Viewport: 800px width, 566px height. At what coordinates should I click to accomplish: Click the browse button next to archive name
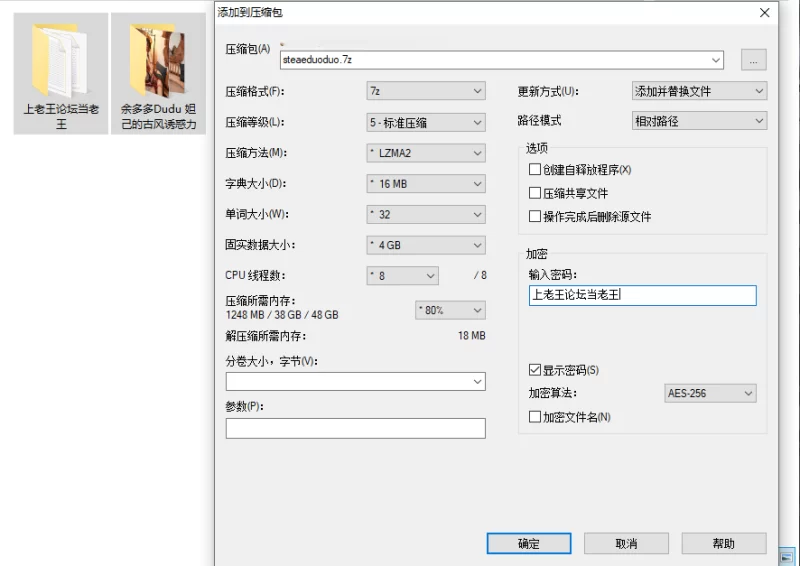pyautogui.click(x=754, y=60)
